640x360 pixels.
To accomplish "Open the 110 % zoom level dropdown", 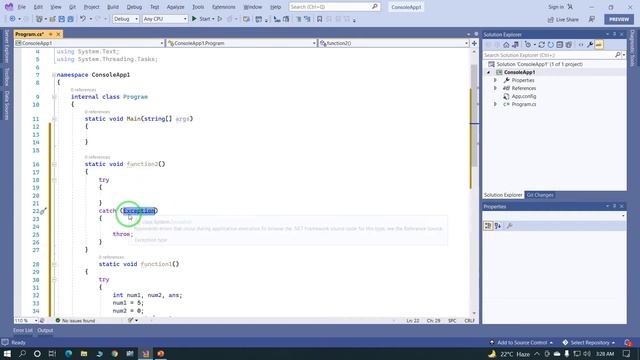I will pos(26,321).
